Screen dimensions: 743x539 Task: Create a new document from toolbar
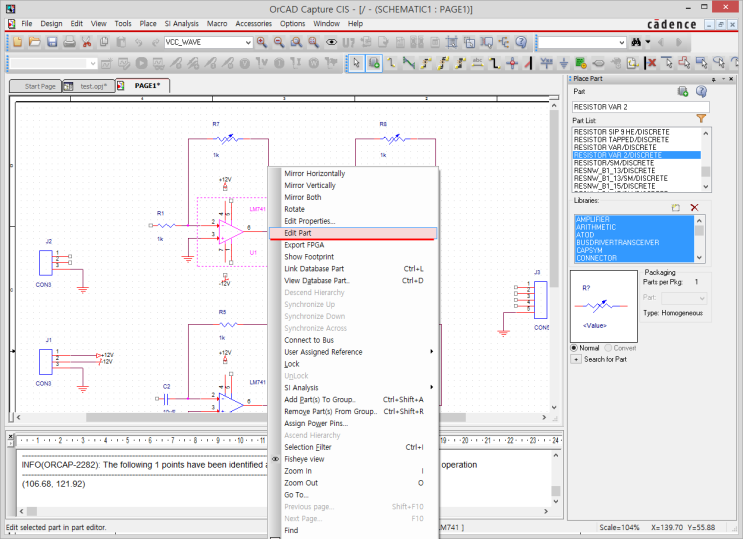pyautogui.click(x=18, y=42)
